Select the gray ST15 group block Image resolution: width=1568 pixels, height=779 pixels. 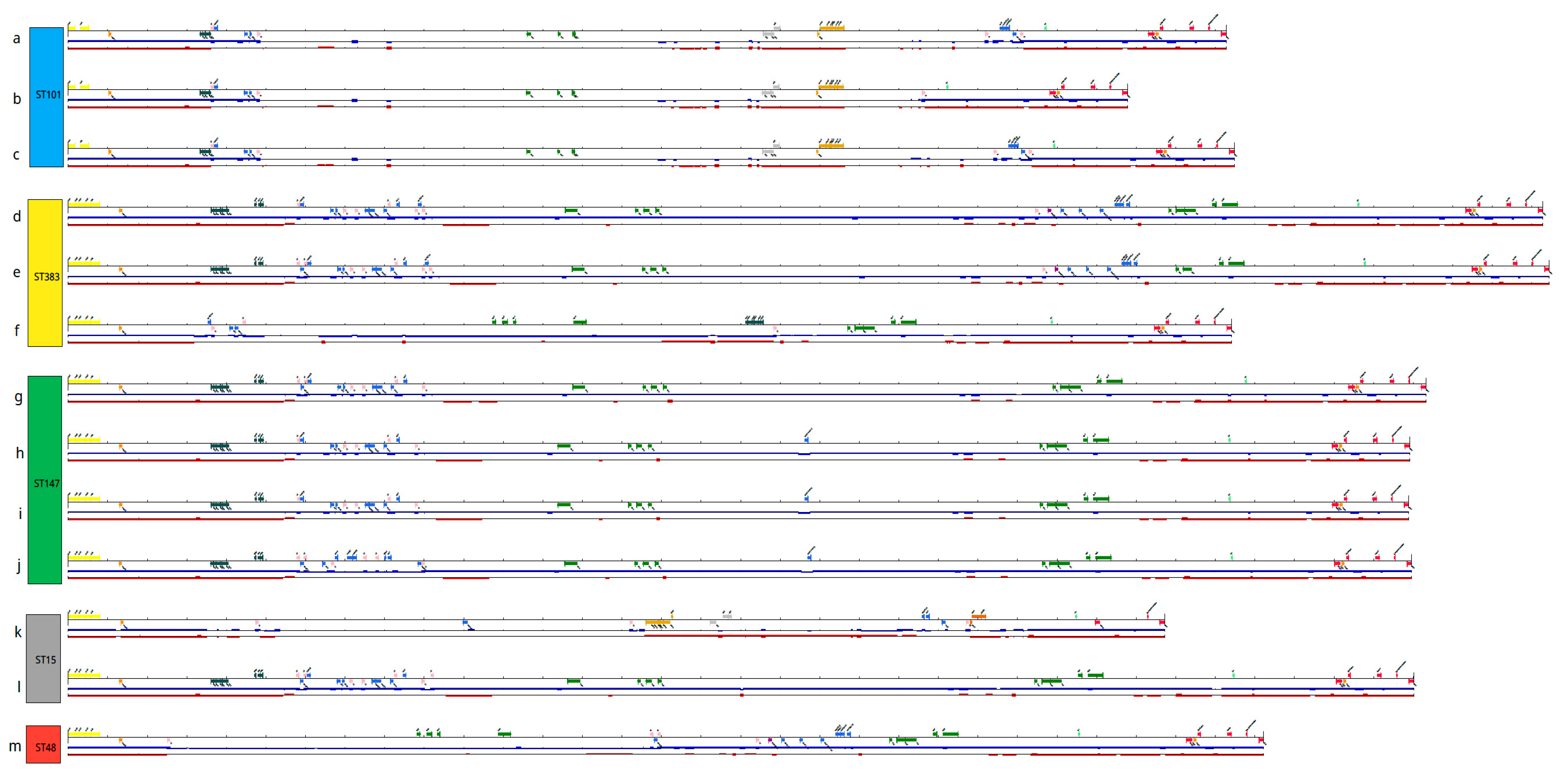[x=43, y=658]
